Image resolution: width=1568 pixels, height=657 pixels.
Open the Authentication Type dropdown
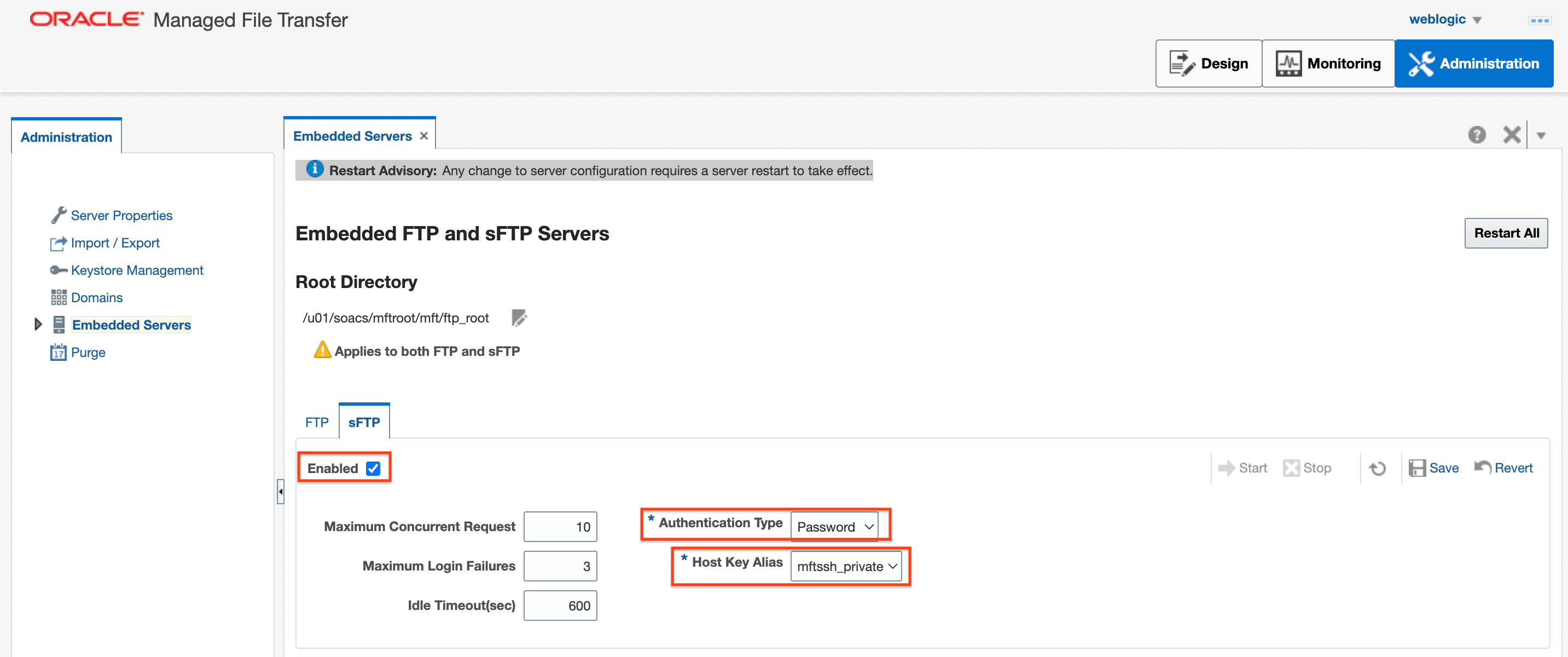(x=834, y=526)
